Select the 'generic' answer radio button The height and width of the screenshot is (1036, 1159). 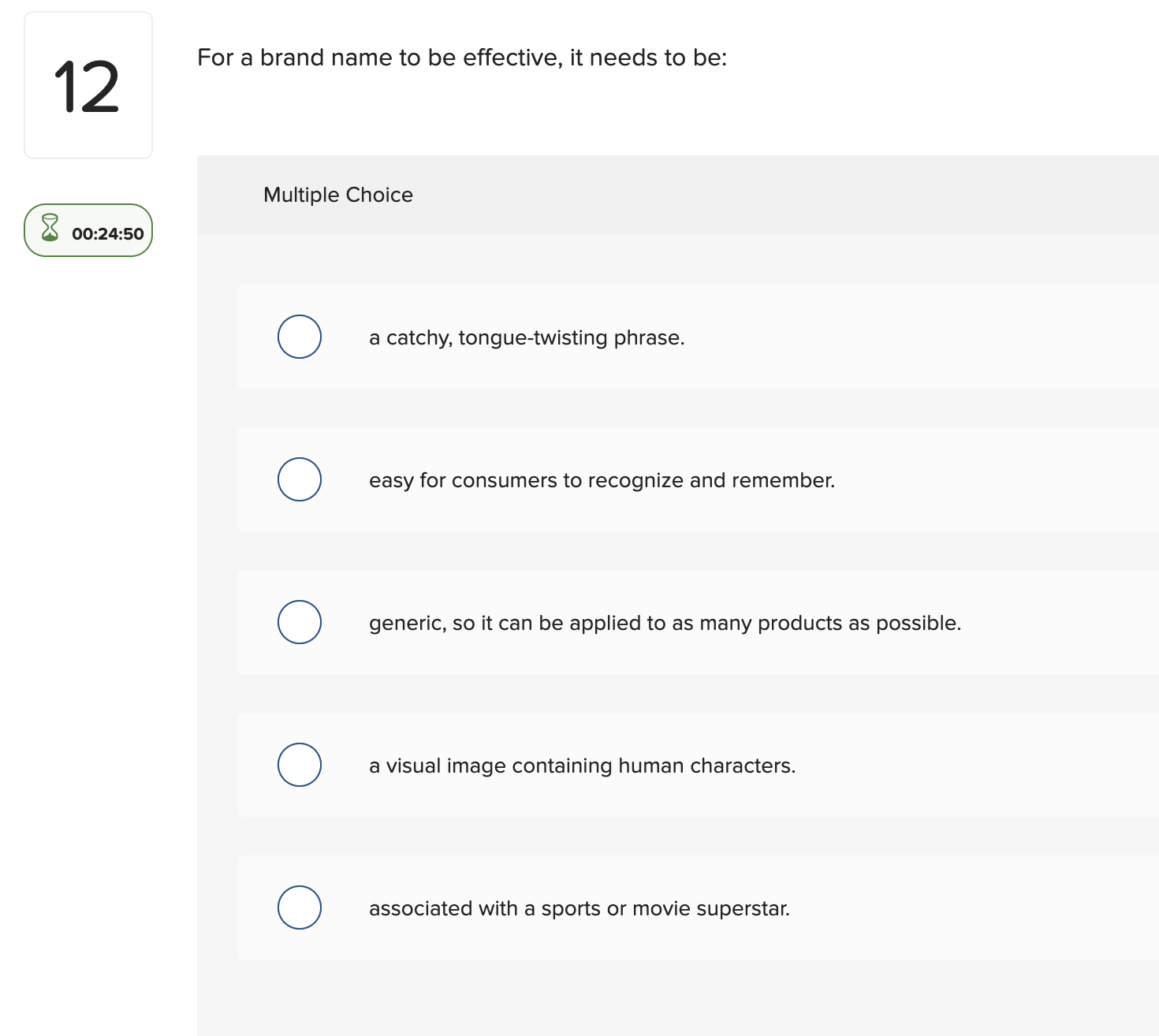click(x=300, y=622)
